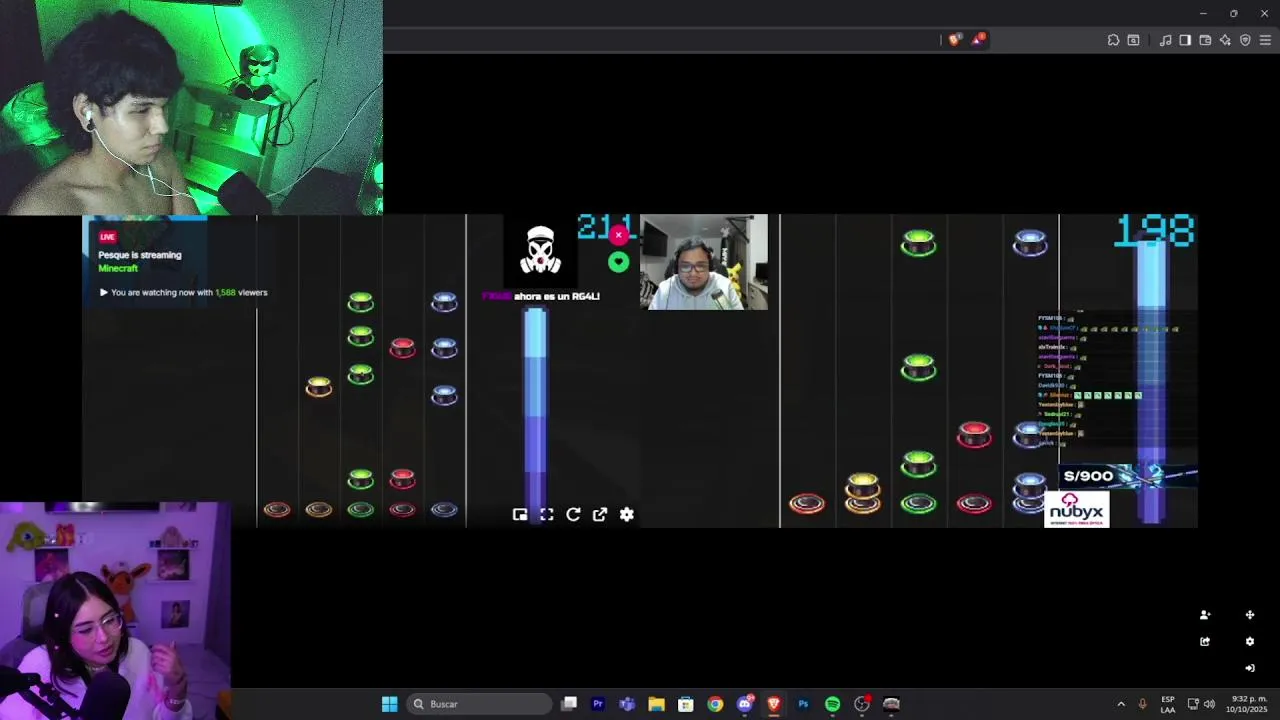Click the nubyx sponsor logo
Screen dimensions: 1280x720
(1077, 508)
